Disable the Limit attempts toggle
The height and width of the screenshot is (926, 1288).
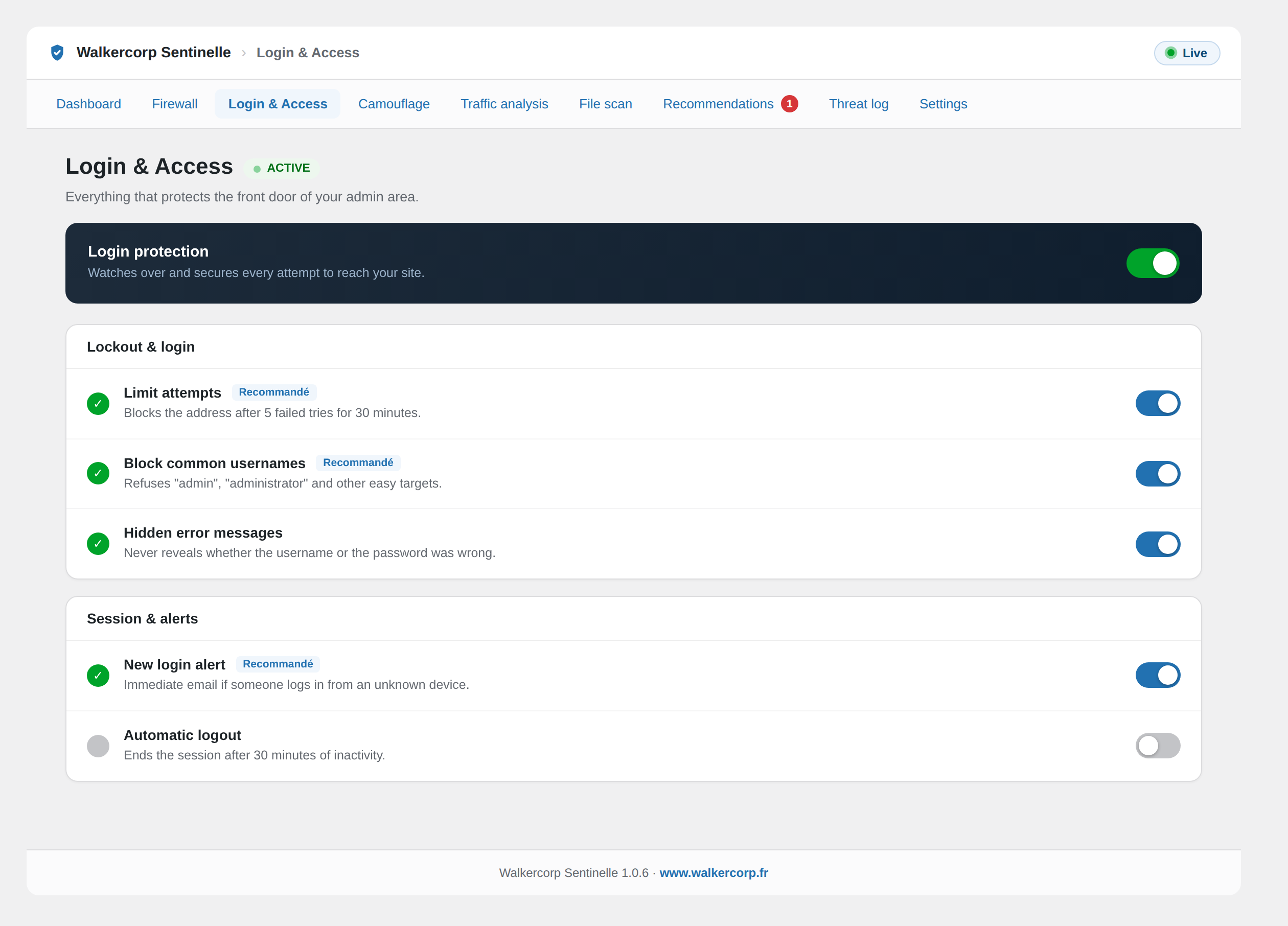[x=1158, y=404]
